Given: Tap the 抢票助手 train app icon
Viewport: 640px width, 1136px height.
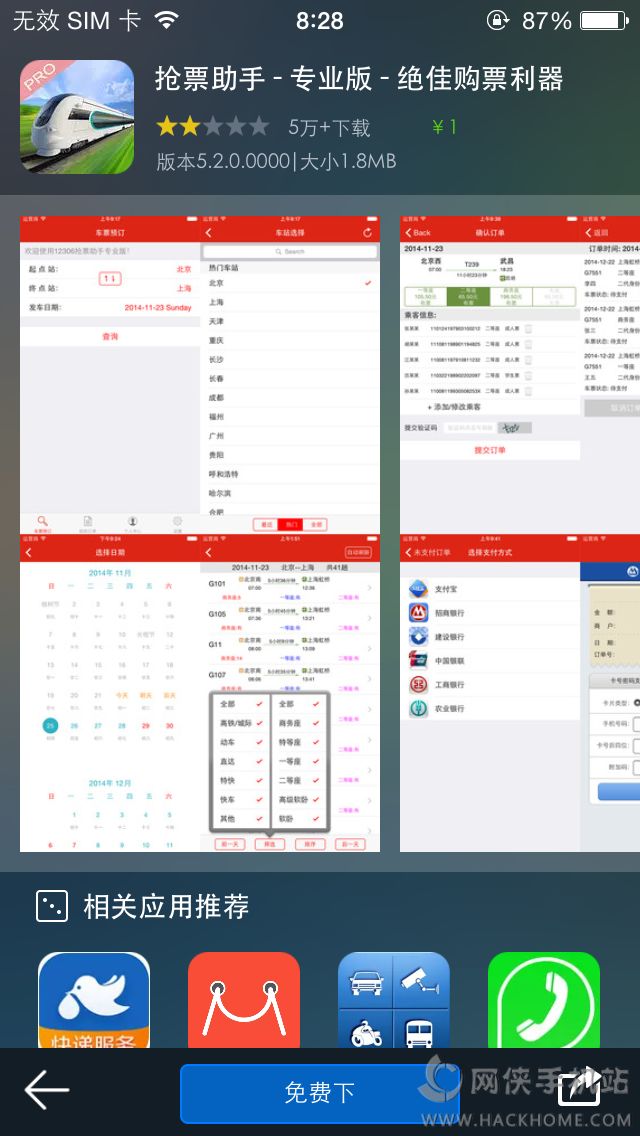Looking at the screenshot, I should pos(77,117).
